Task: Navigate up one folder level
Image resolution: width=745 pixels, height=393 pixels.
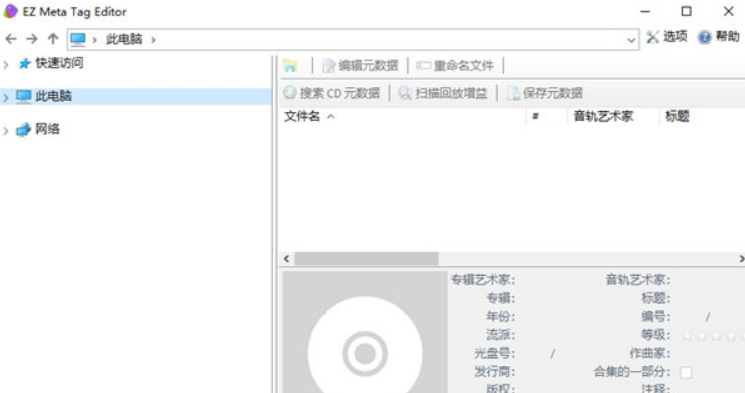Action: point(53,39)
